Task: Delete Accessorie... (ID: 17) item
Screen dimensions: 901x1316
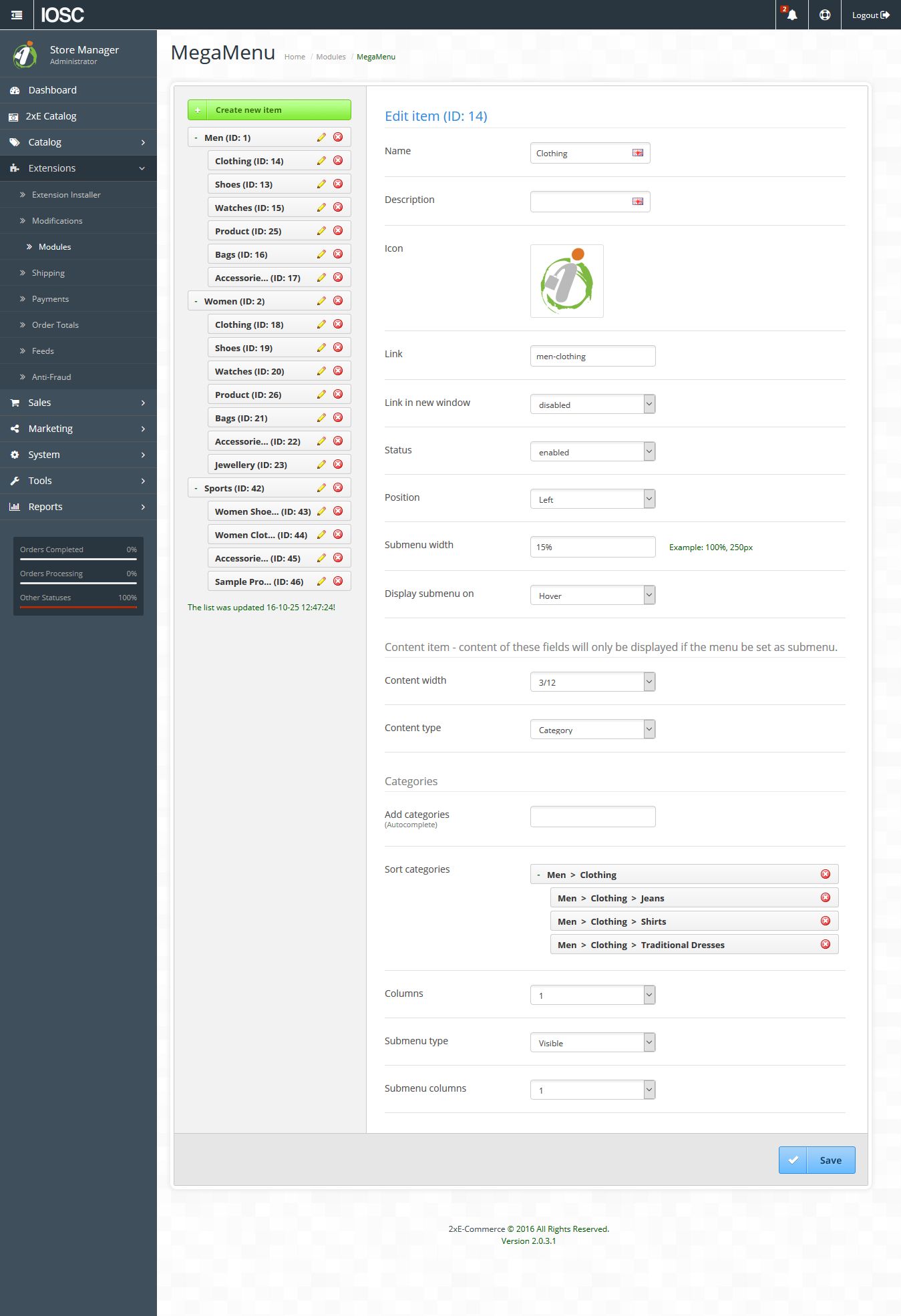Action: point(338,277)
